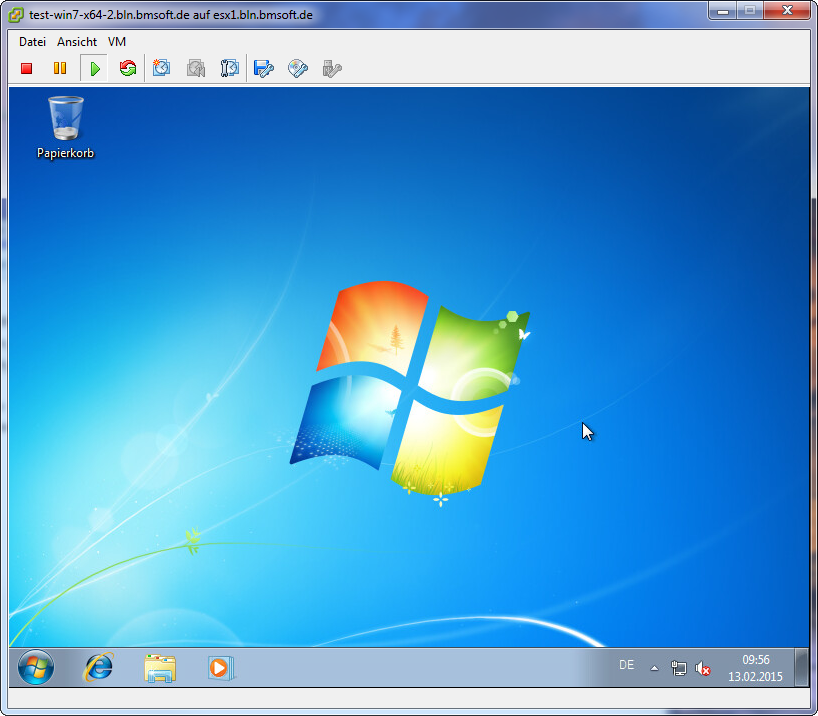Image resolution: width=818 pixels, height=716 pixels.
Task: Minimize the VMware console window
Action: [x=723, y=11]
